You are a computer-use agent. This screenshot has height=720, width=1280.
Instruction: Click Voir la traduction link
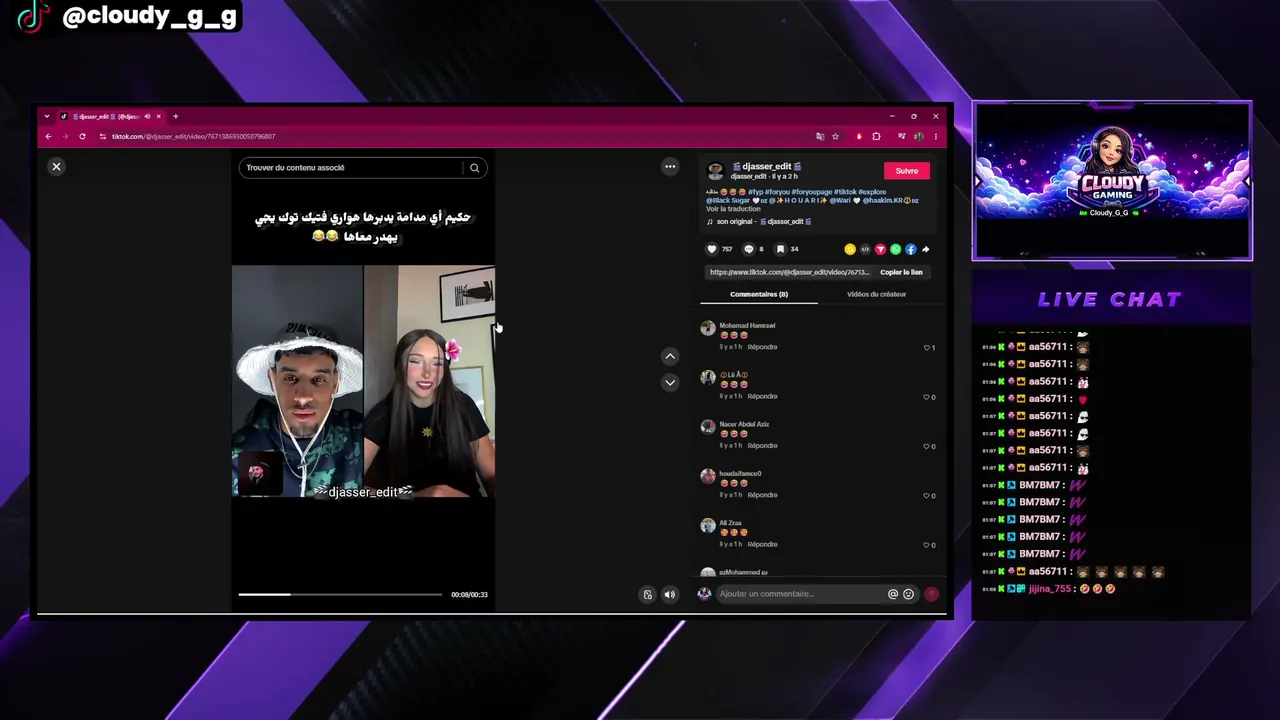[733, 209]
